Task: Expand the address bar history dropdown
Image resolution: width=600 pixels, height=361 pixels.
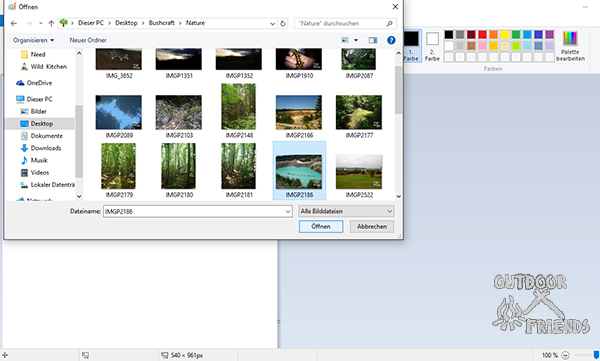Action: [x=272, y=23]
